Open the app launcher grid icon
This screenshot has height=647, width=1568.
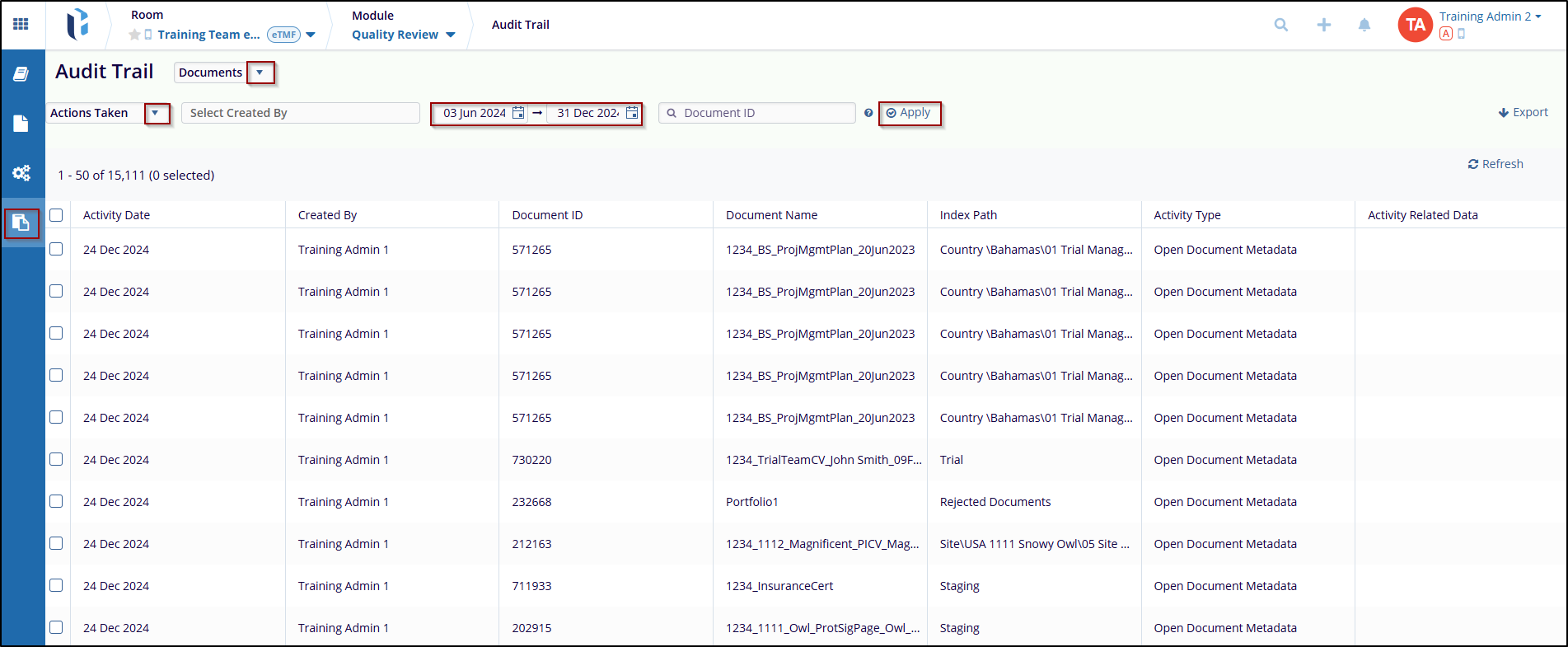pos(21,25)
